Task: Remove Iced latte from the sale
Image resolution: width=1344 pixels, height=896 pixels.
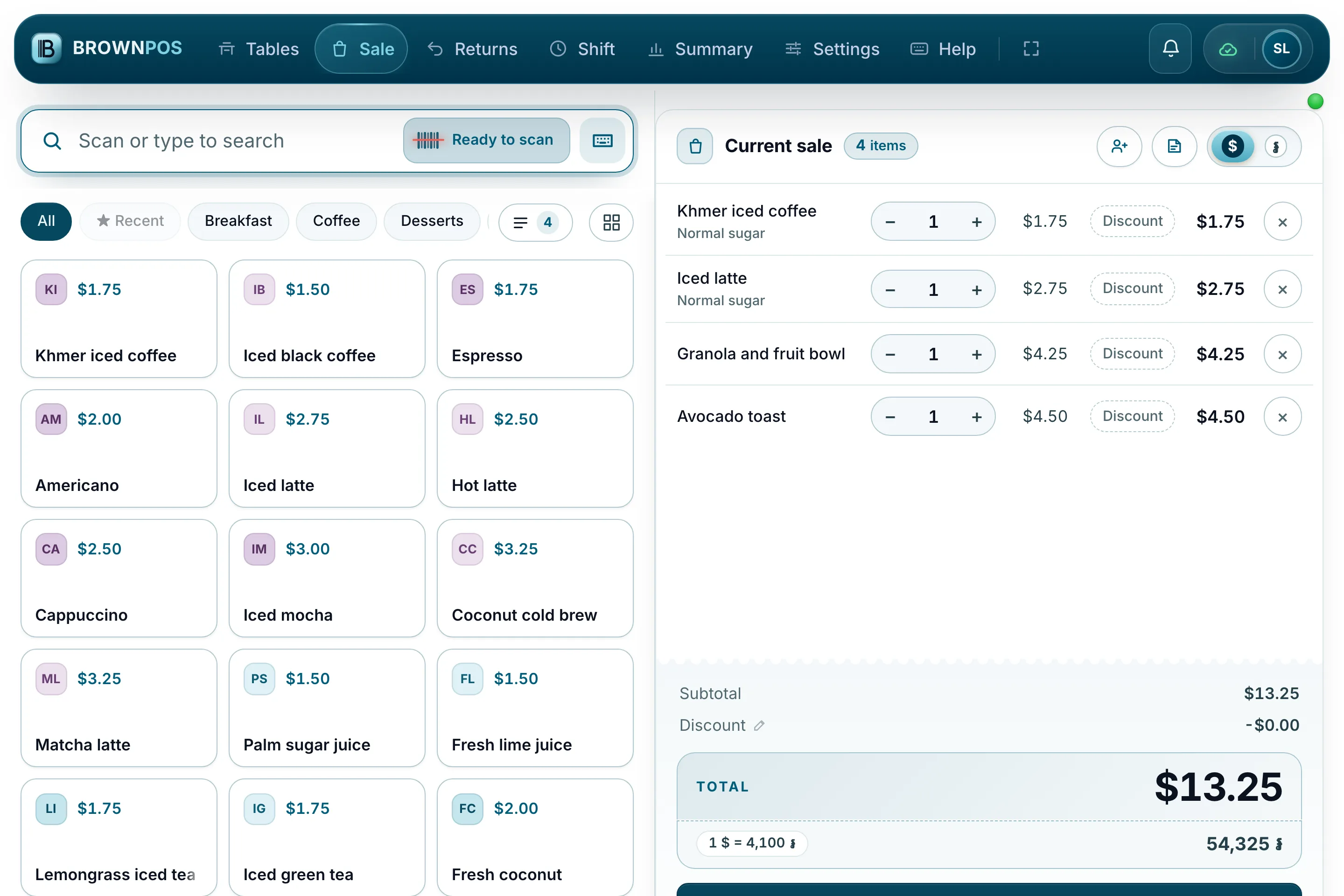Action: (1282, 289)
